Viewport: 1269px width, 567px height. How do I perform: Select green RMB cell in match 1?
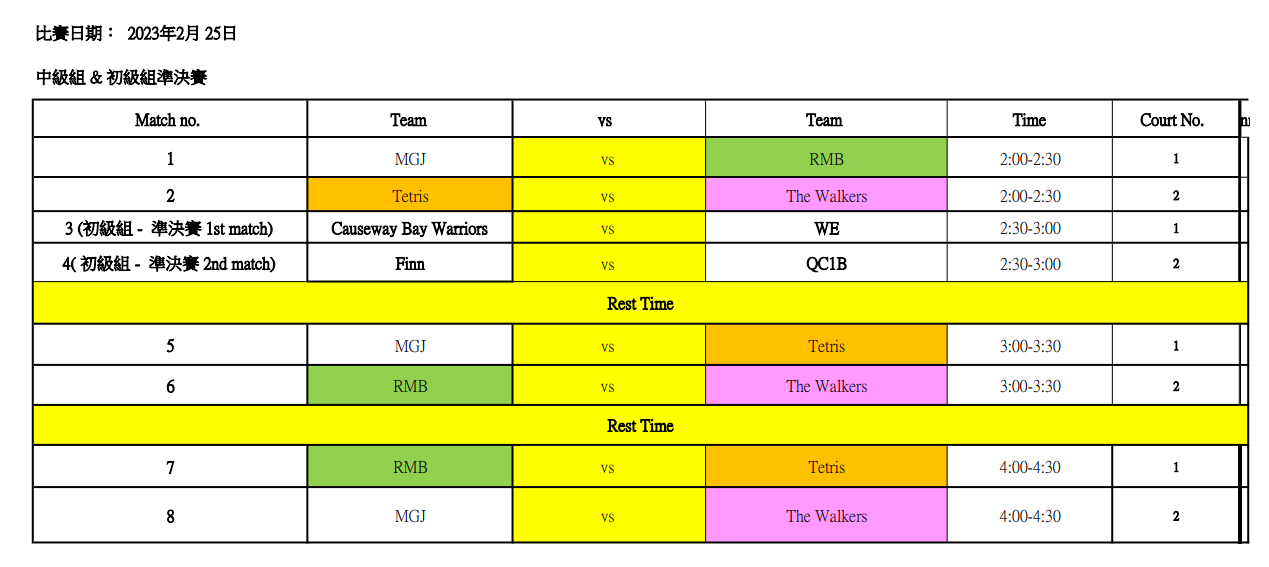point(826,158)
